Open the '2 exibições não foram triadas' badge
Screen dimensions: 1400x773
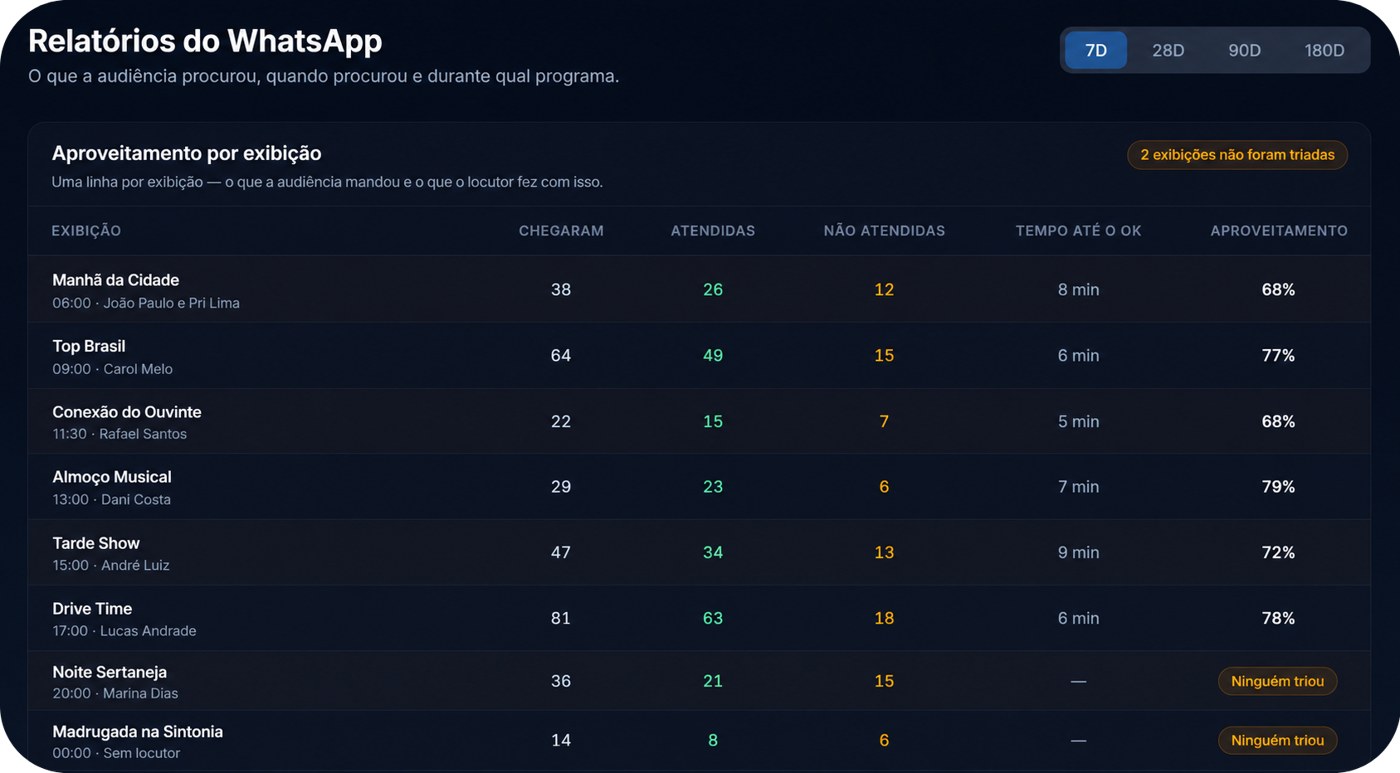pyautogui.click(x=1237, y=155)
